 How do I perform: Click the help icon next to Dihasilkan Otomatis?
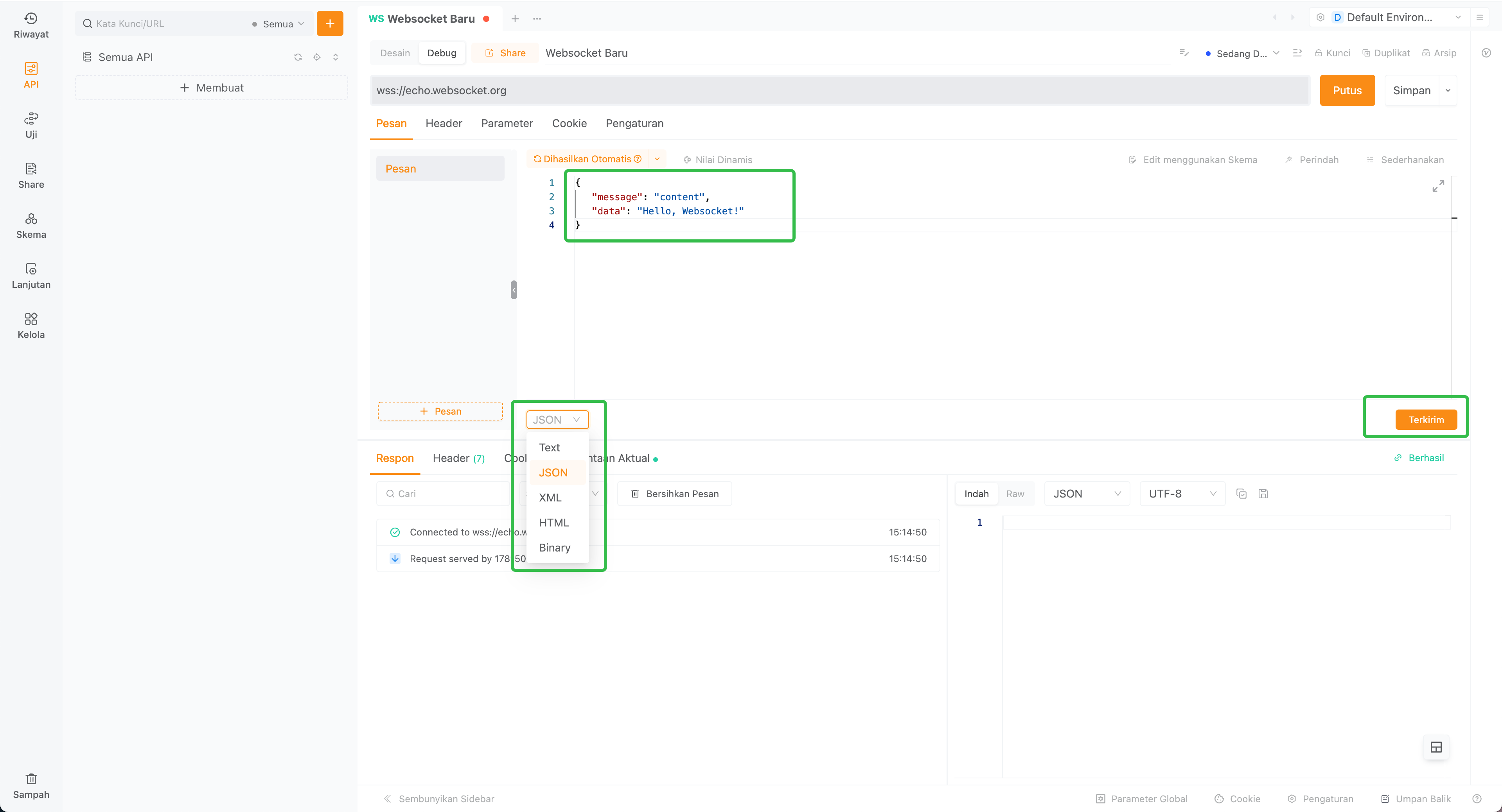[638, 159]
